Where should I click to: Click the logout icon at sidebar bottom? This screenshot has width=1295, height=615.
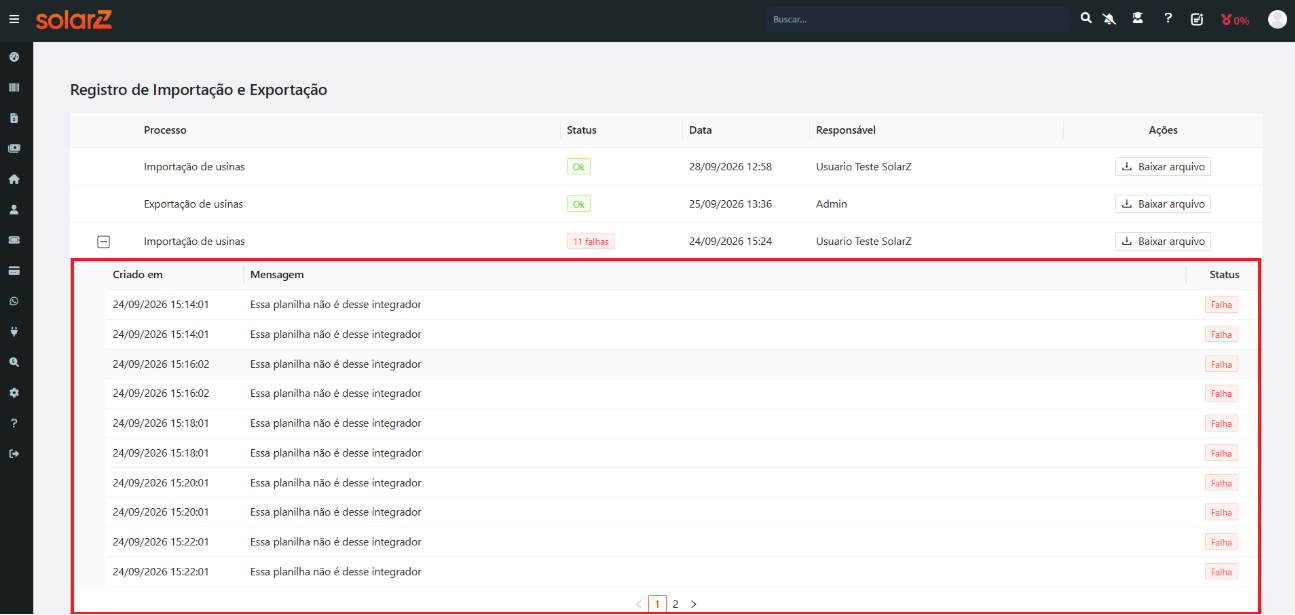click(x=14, y=454)
